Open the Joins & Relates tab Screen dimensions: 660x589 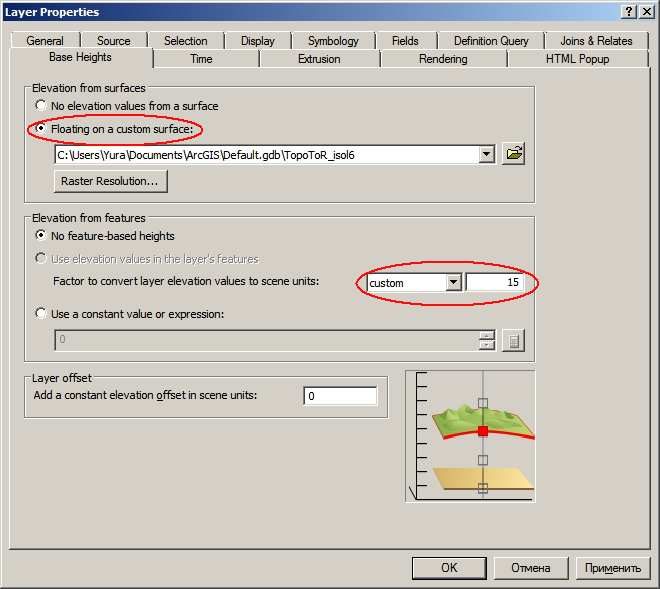(596, 41)
